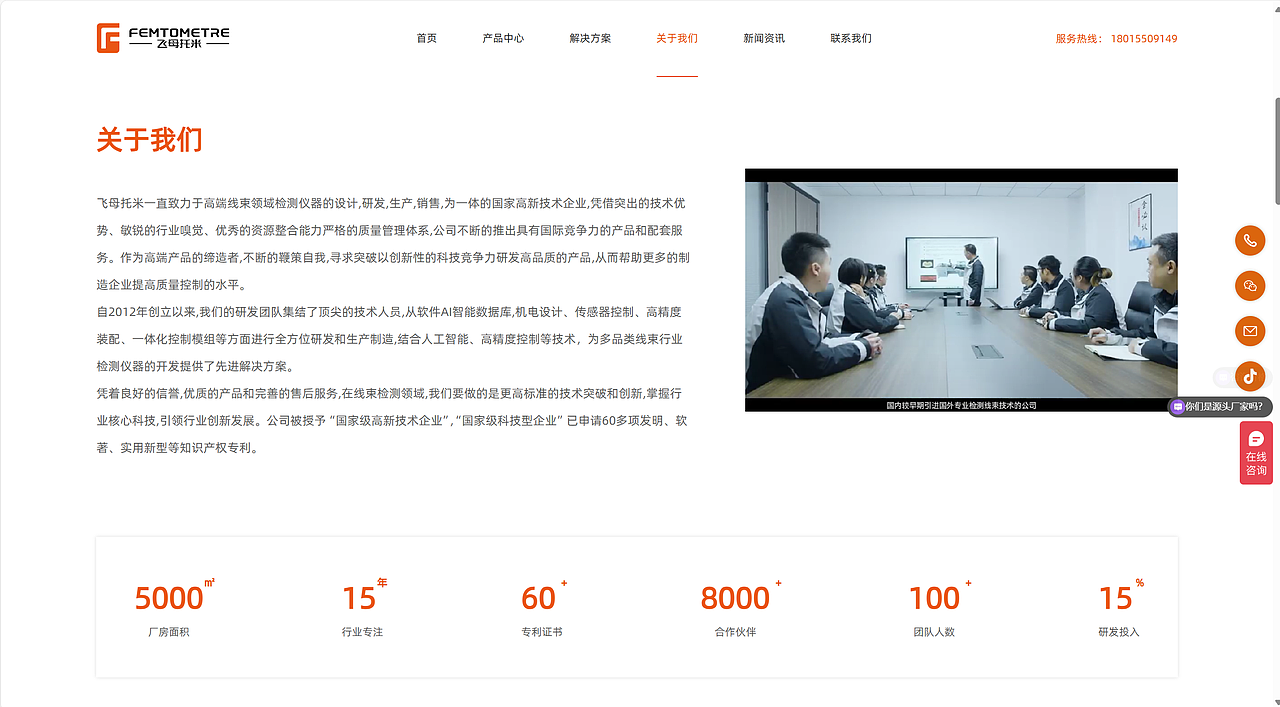The height and width of the screenshot is (707, 1280).
Task: Open the WeChat icon on the floating sidebar
Action: (x=1250, y=286)
